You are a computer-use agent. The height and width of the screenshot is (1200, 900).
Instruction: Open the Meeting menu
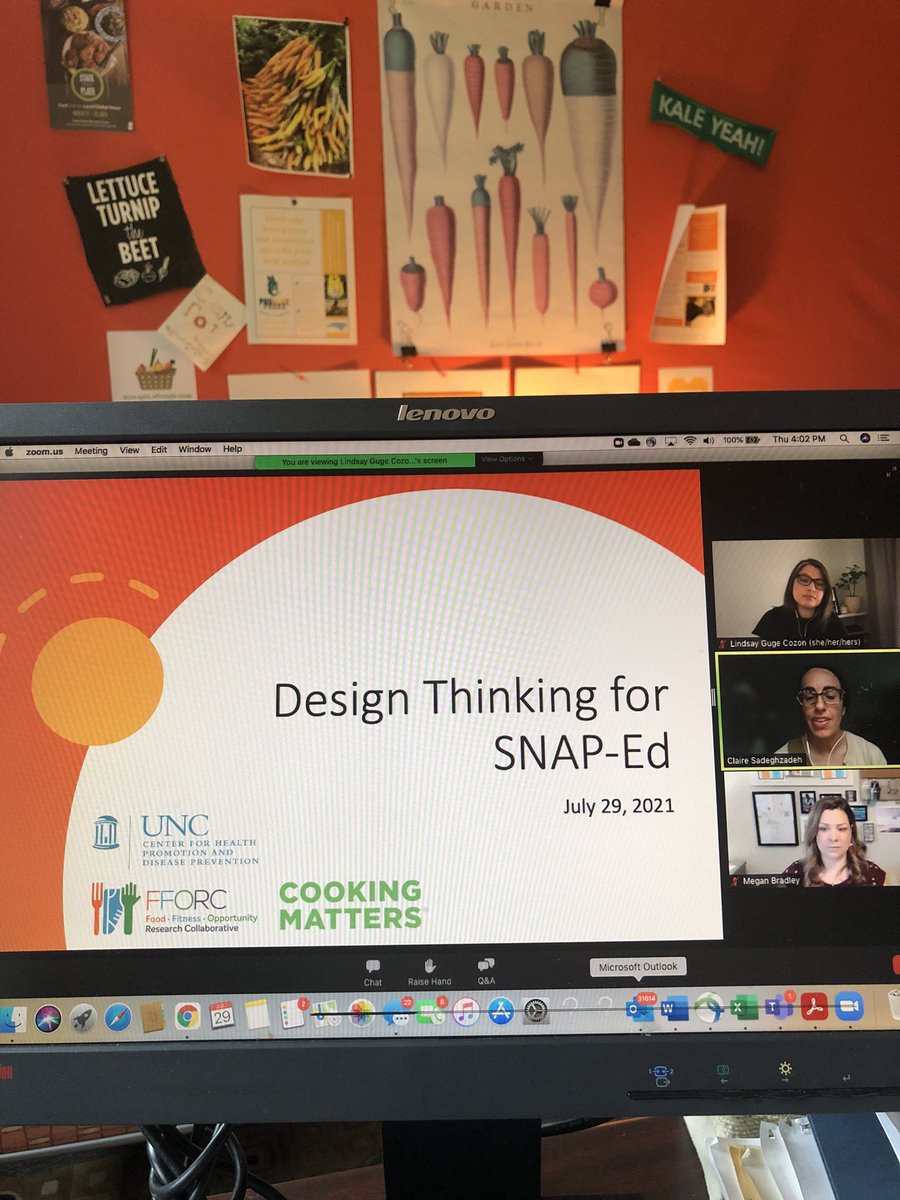91,451
